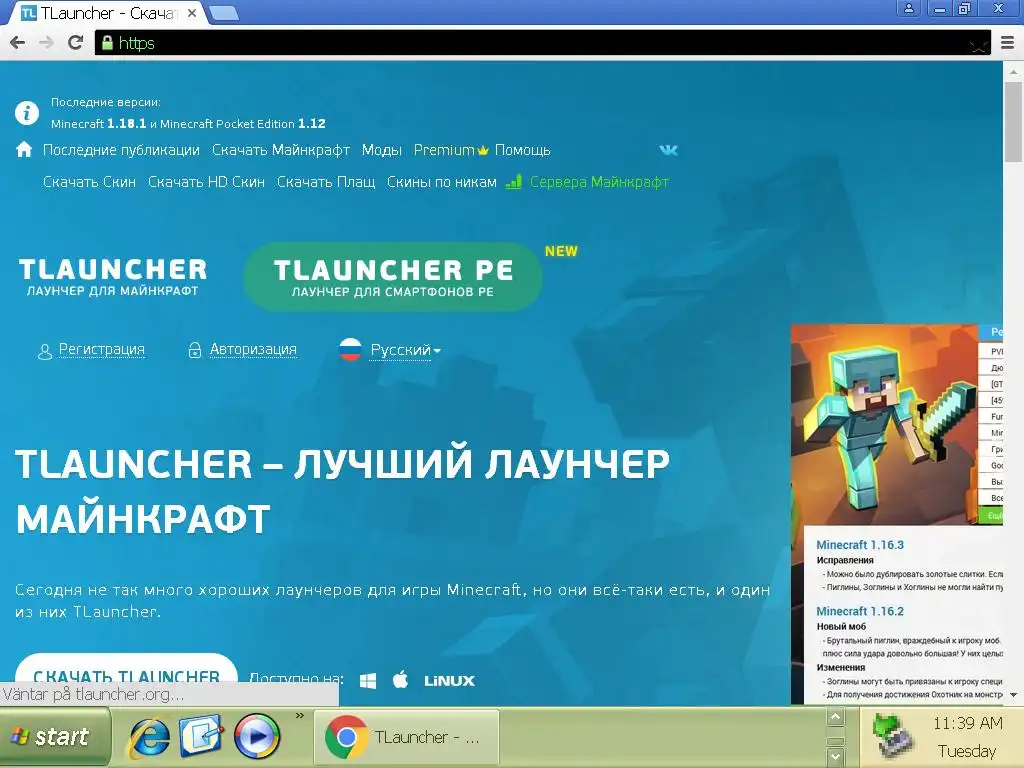Click the taskbar scroll up arrow
This screenshot has height=768, width=1024.
click(835, 718)
